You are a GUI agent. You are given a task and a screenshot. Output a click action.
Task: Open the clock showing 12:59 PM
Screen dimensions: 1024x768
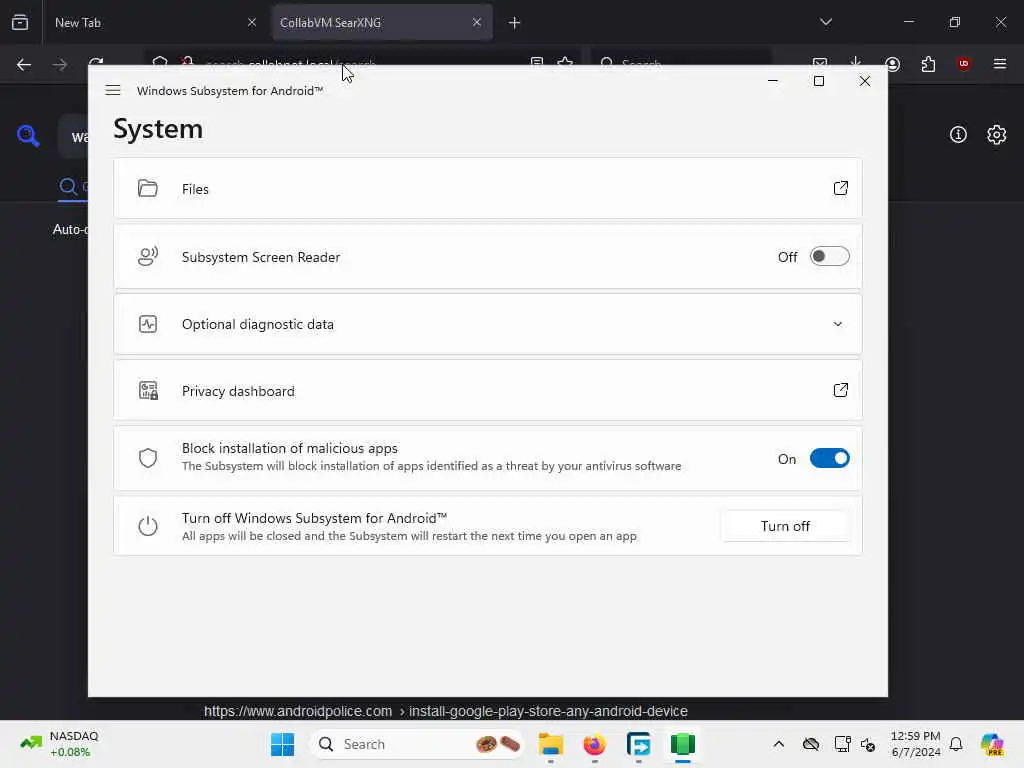pyautogui.click(x=916, y=744)
